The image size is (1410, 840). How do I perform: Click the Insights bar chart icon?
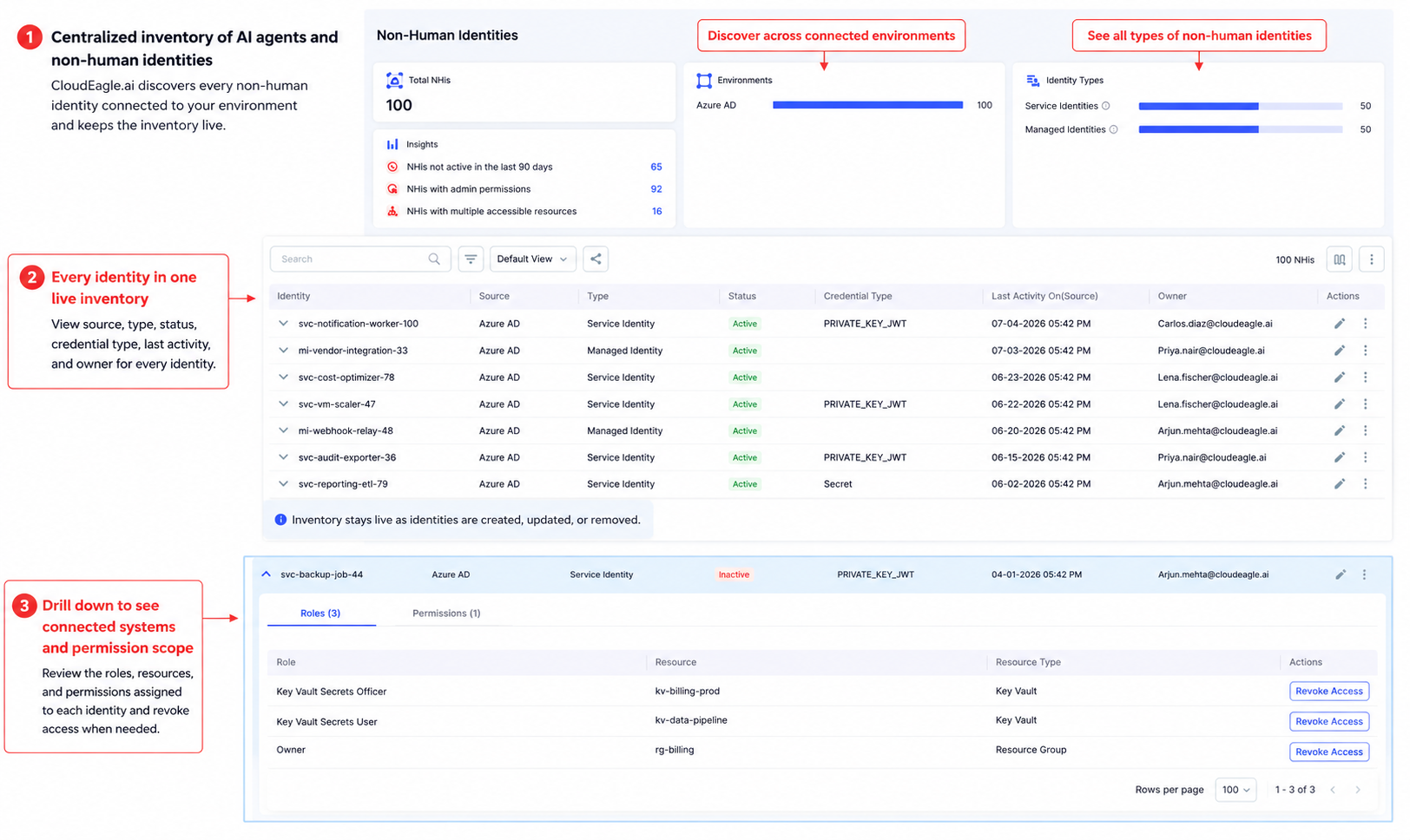[392, 144]
